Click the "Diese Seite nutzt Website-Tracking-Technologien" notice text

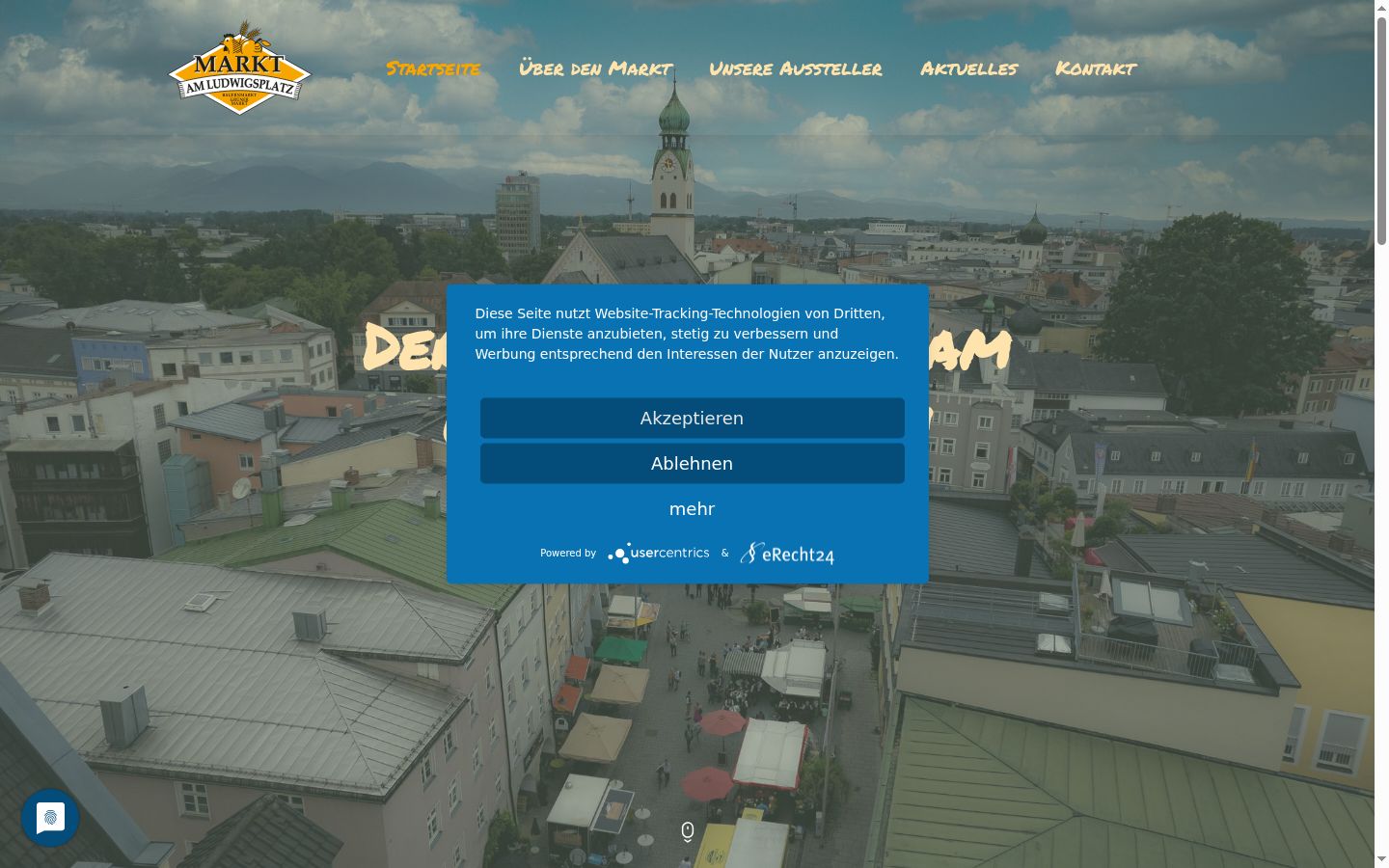[687, 334]
